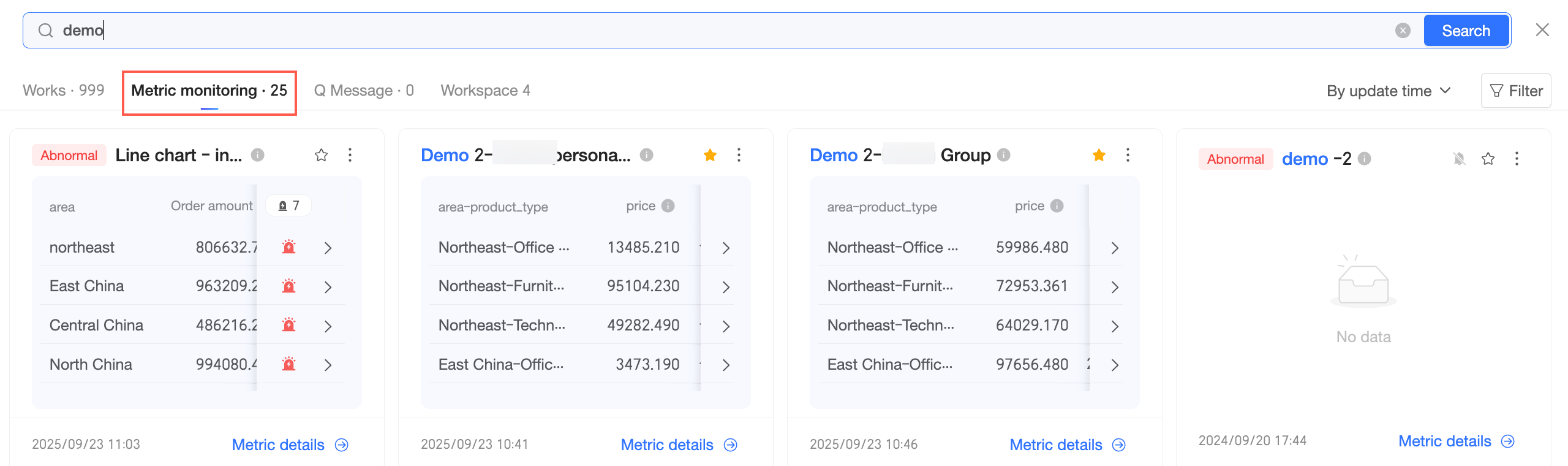This screenshot has height=466, width=1568.
Task: Expand row with price 13485.210
Action: (726, 248)
